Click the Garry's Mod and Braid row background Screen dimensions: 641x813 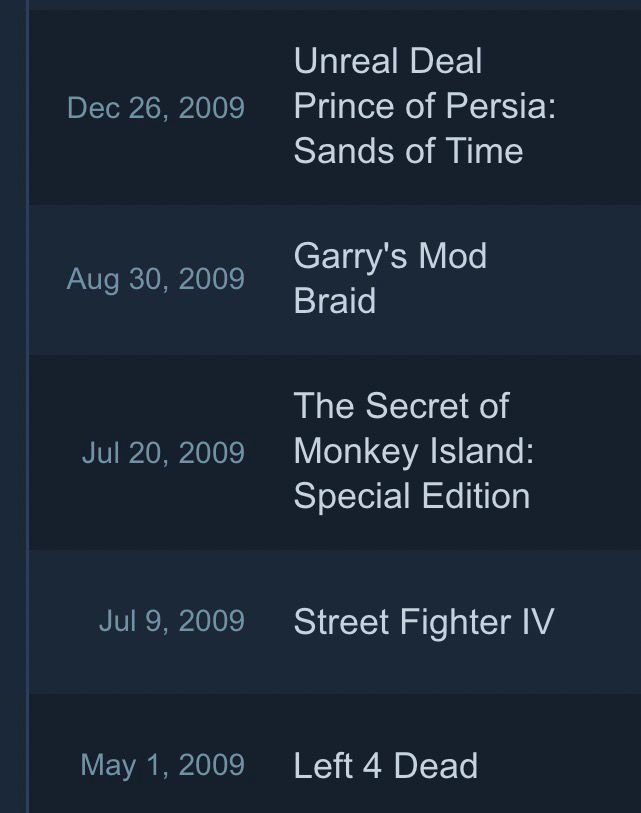[335, 280]
